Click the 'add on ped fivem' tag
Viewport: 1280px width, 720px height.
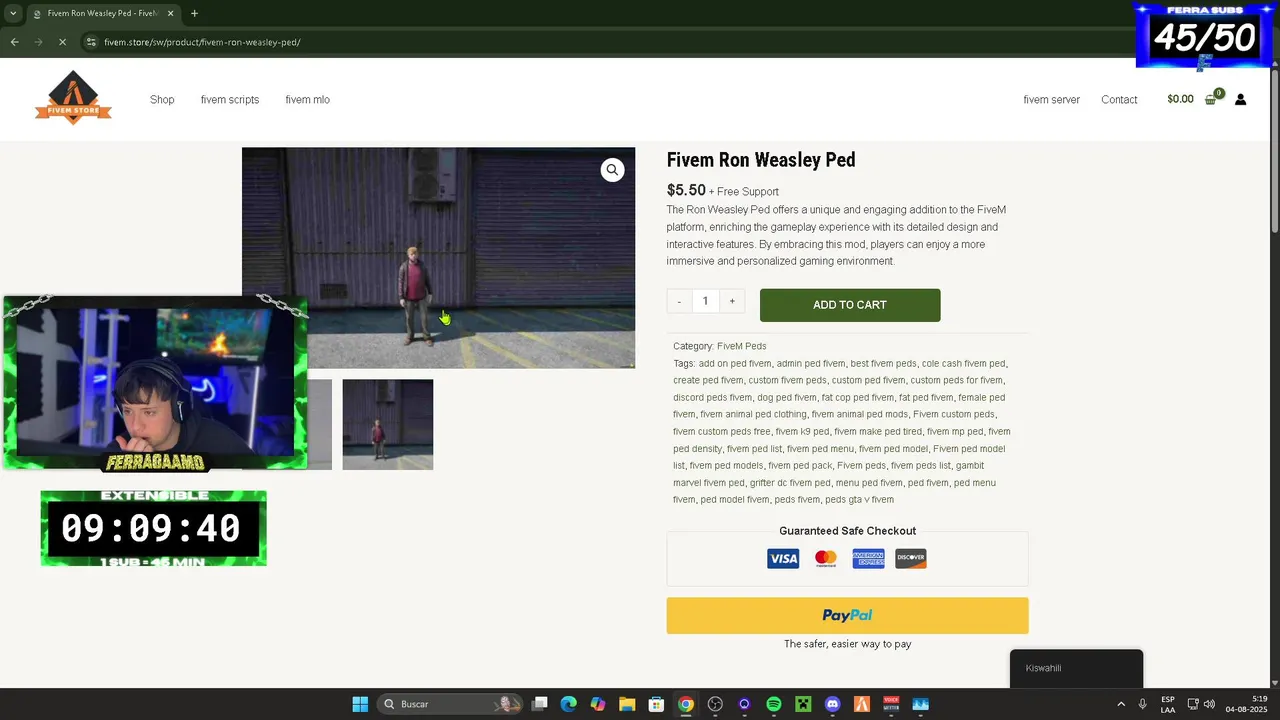[x=735, y=363]
